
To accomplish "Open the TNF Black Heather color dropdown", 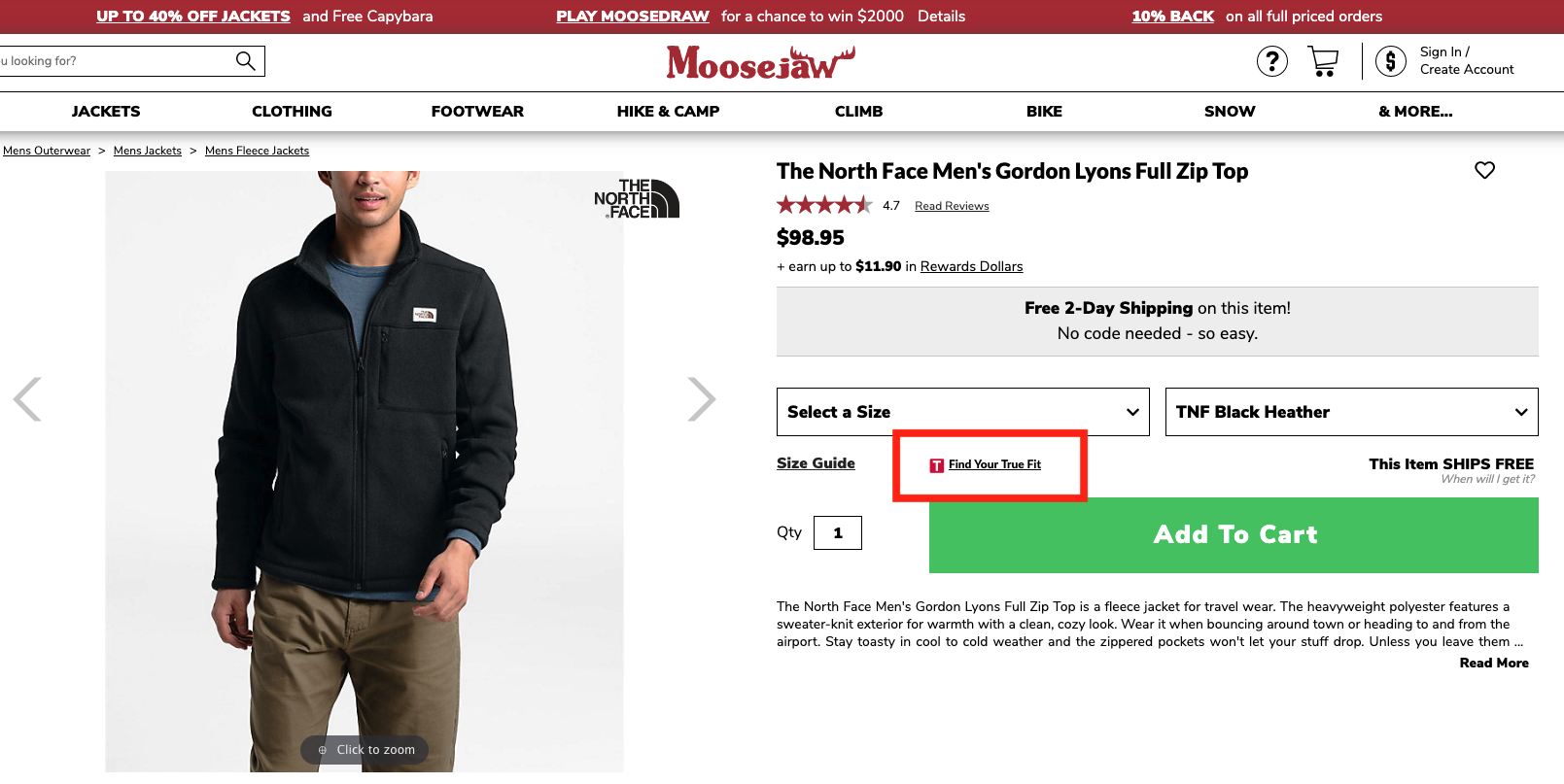I will pyautogui.click(x=1351, y=412).
